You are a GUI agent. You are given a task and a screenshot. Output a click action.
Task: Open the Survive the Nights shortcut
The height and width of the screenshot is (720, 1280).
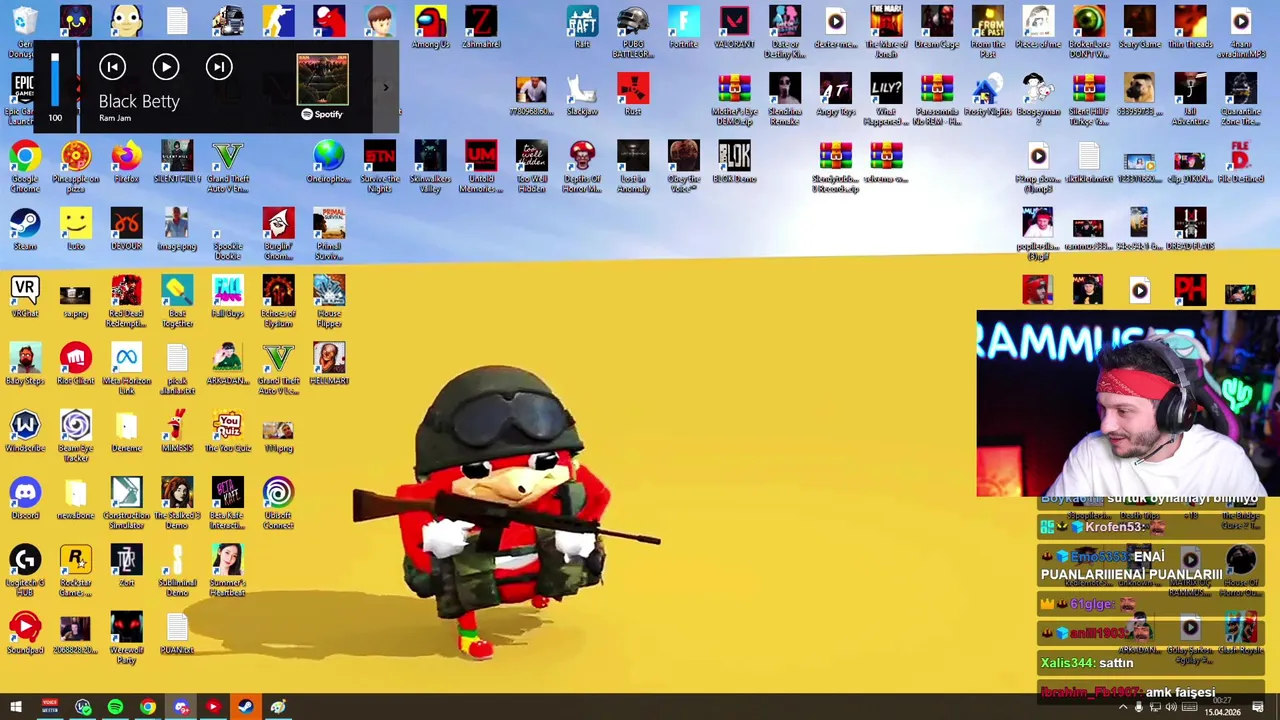pyautogui.click(x=379, y=167)
